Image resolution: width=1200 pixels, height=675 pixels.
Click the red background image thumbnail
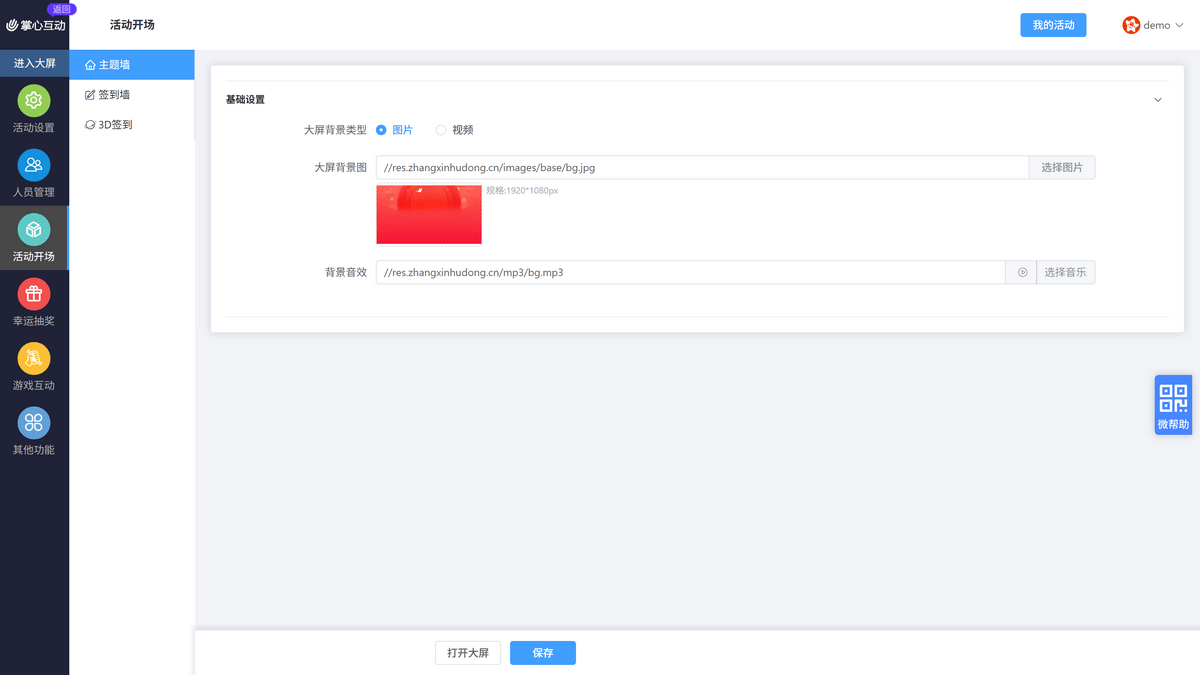429,214
